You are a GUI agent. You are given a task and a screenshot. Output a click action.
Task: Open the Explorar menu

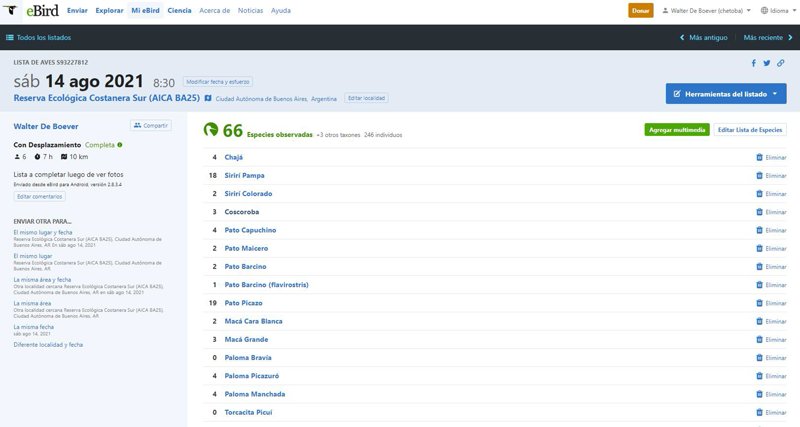click(x=109, y=11)
